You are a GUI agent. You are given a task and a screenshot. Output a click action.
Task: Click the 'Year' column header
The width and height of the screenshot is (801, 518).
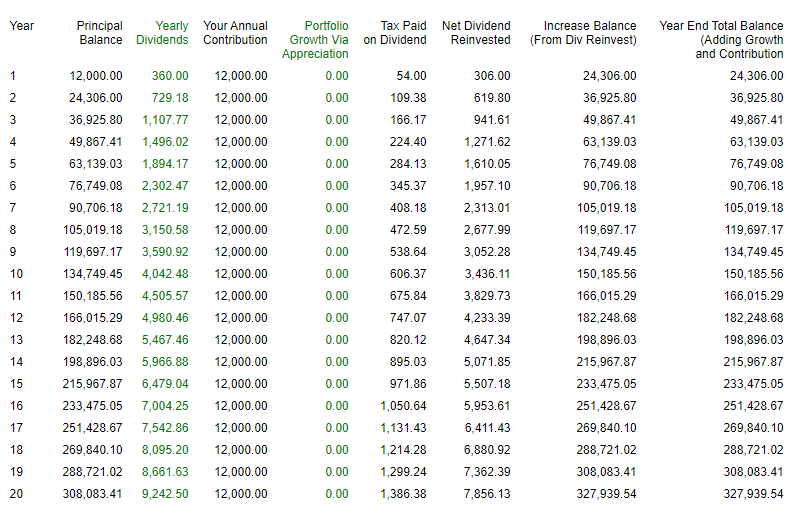click(x=21, y=26)
